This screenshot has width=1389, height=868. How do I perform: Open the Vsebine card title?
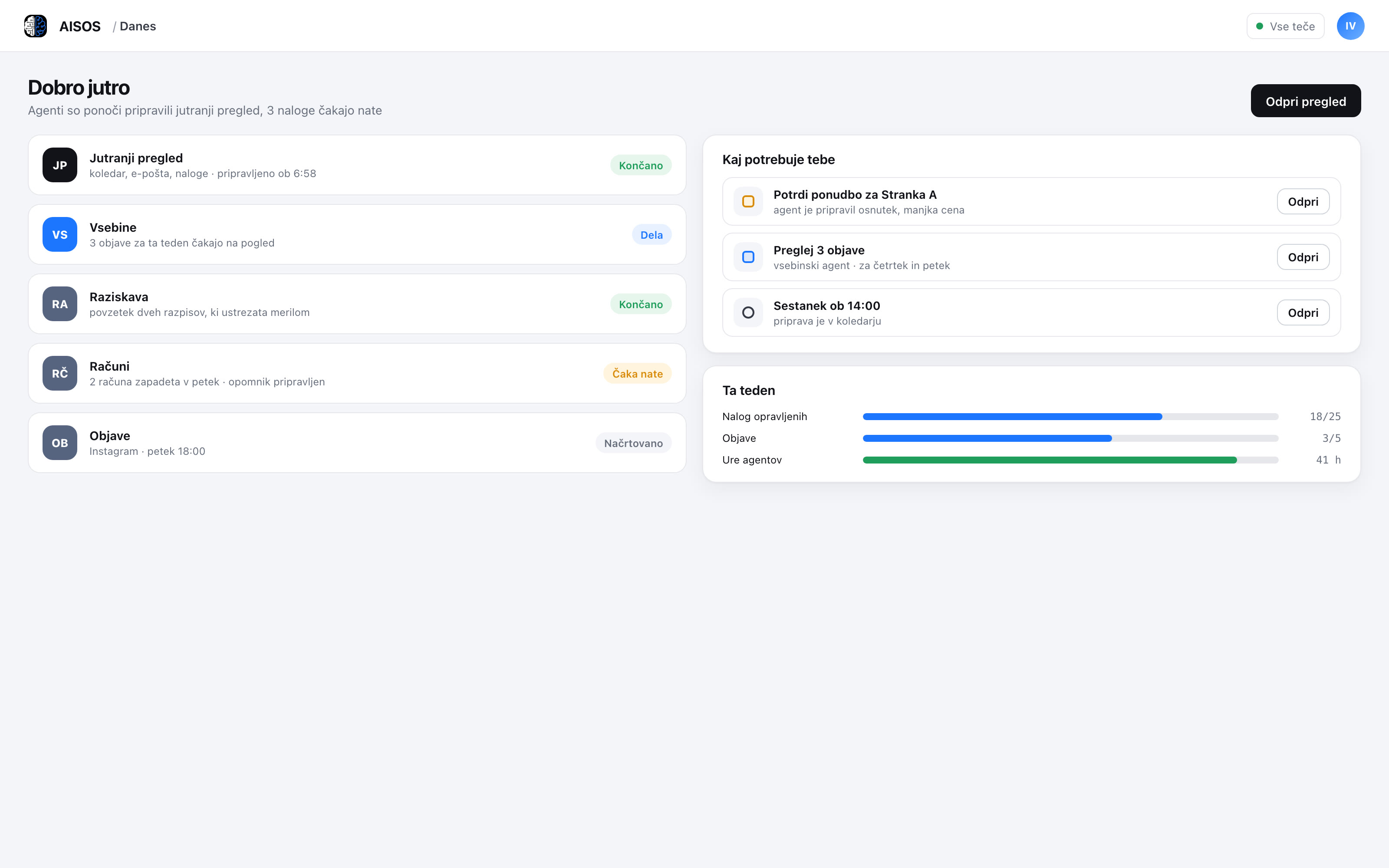coord(113,227)
